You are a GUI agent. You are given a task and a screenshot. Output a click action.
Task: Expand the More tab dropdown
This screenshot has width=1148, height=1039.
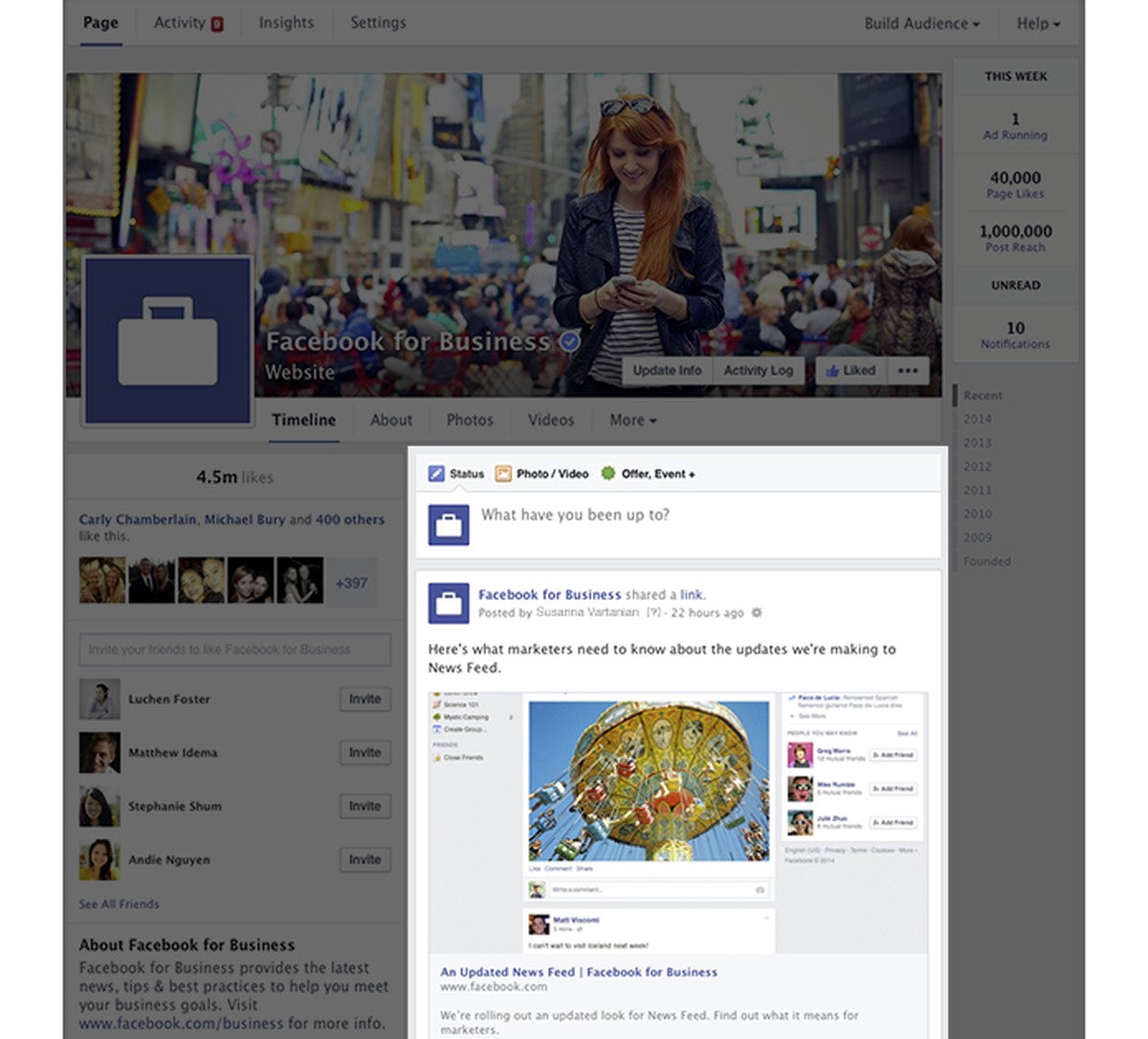(x=632, y=420)
